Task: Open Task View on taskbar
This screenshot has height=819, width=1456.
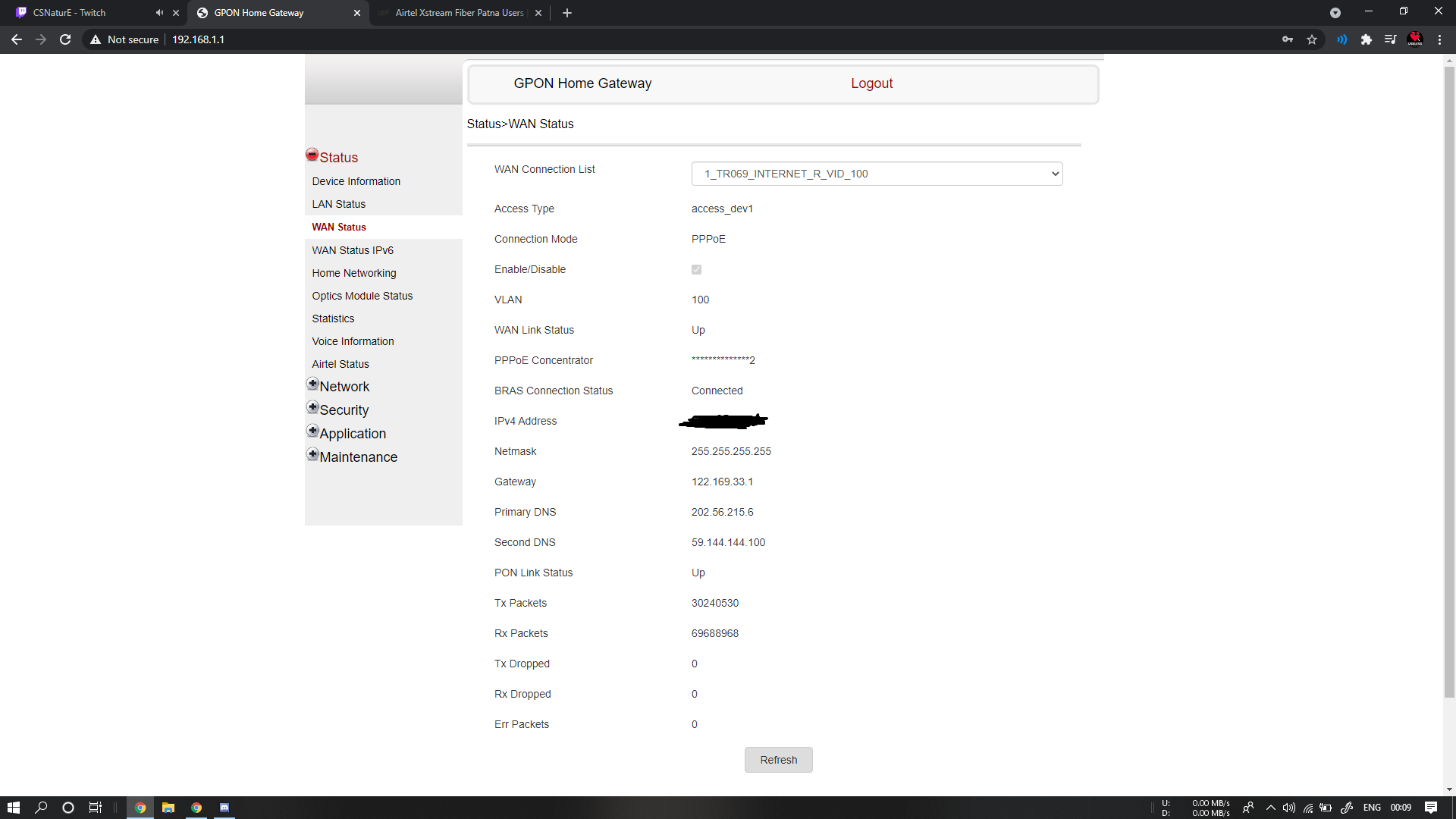Action: coord(96,808)
